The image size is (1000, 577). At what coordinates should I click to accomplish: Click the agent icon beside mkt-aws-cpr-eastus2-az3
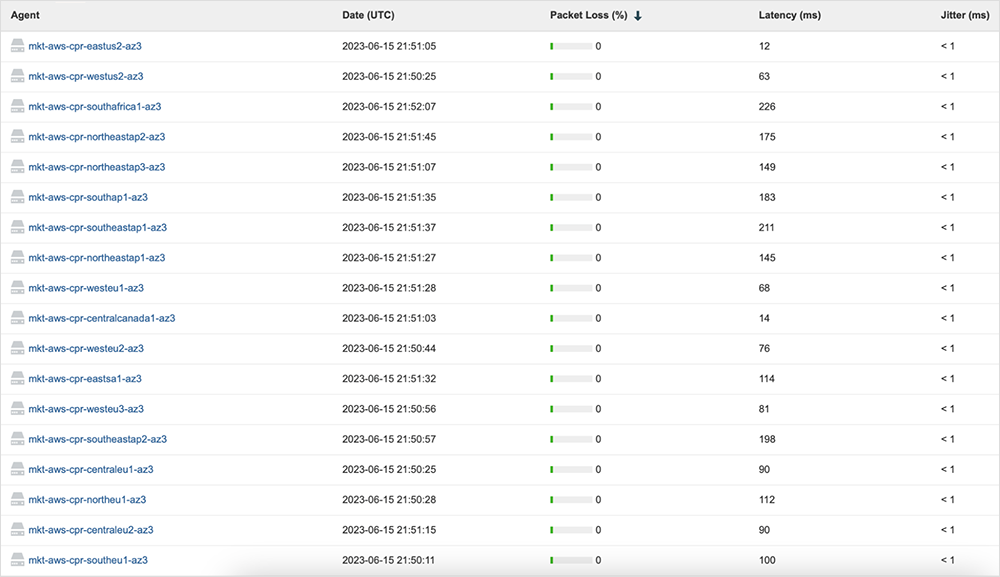click(18, 46)
